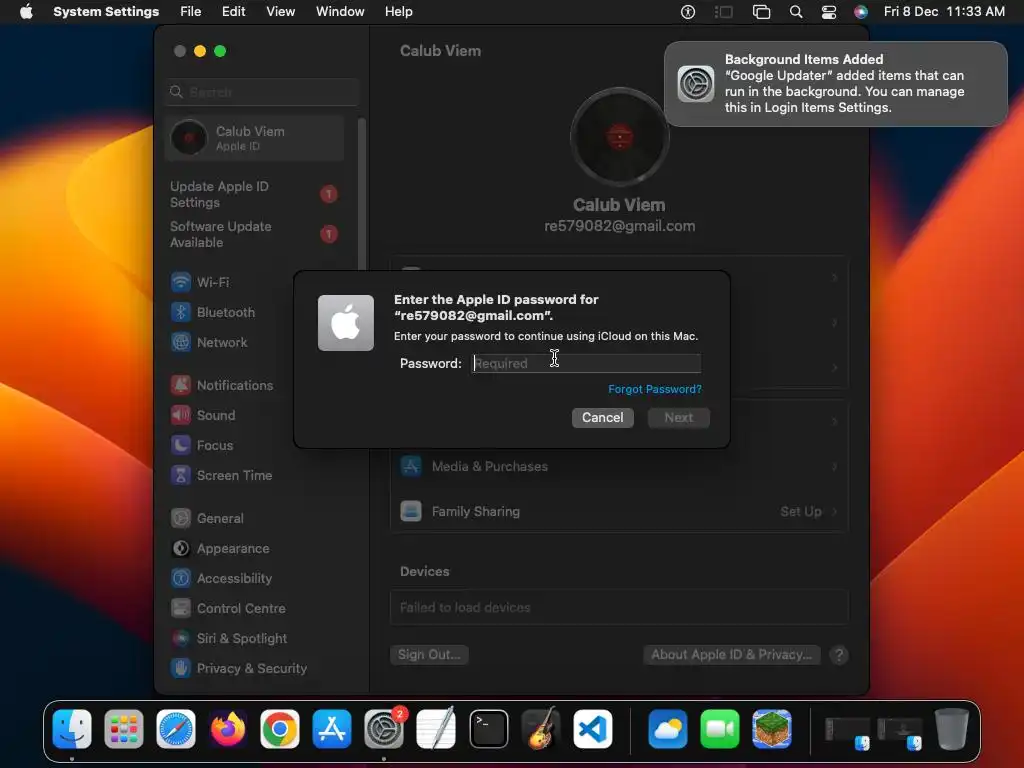The width and height of the screenshot is (1024, 768).
Task: Focus the Password input field
Action: [586, 363]
